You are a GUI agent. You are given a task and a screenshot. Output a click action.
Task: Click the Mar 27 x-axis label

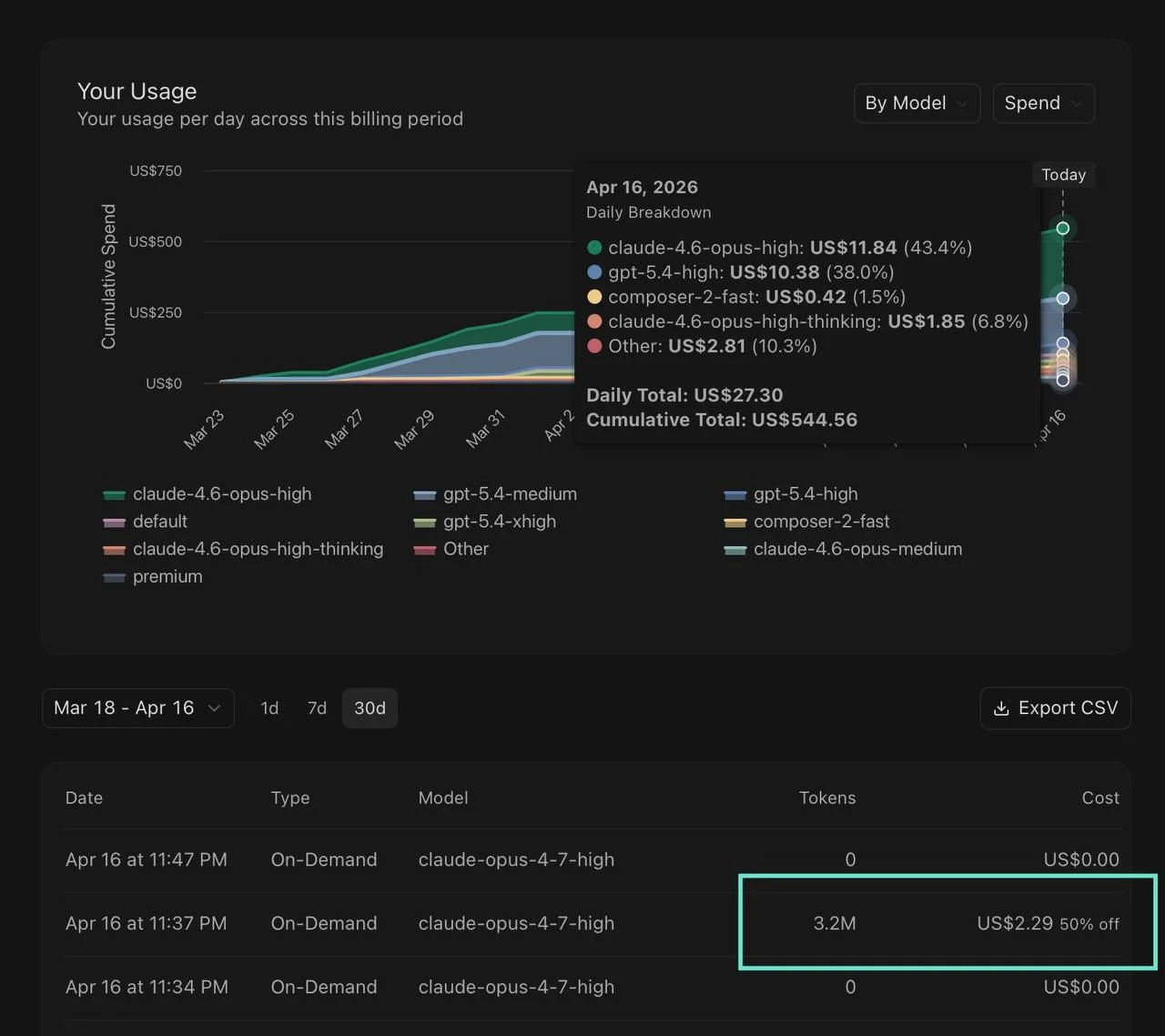[344, 430]
